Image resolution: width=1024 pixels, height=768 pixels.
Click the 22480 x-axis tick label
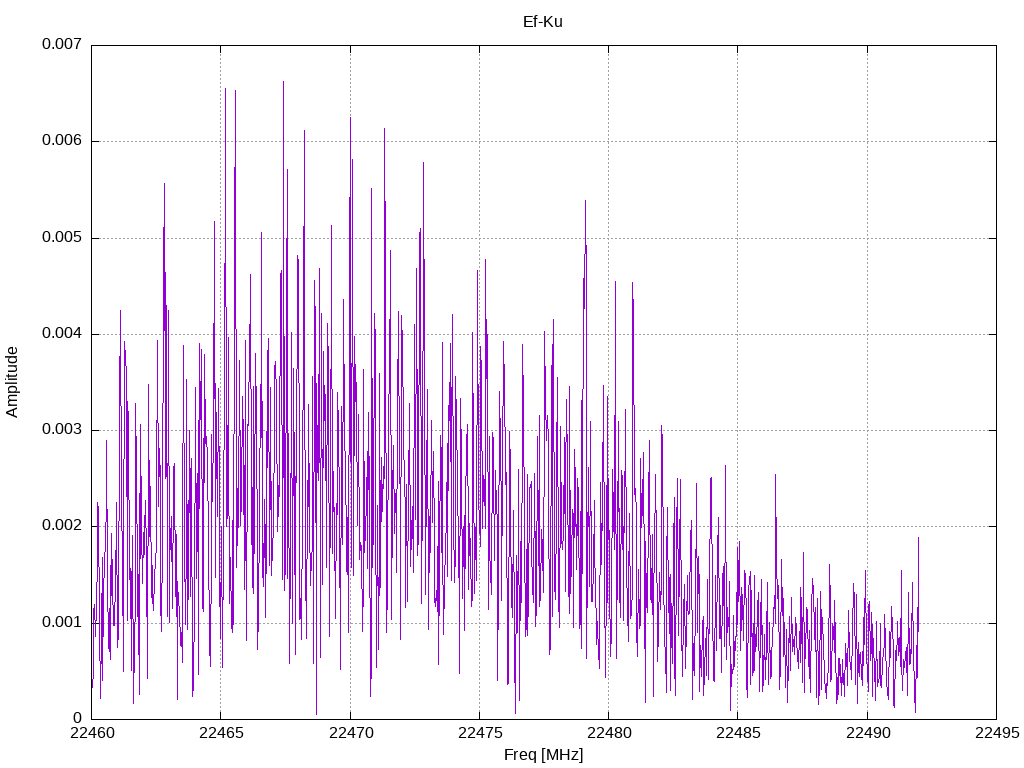[x=609, y=733]
